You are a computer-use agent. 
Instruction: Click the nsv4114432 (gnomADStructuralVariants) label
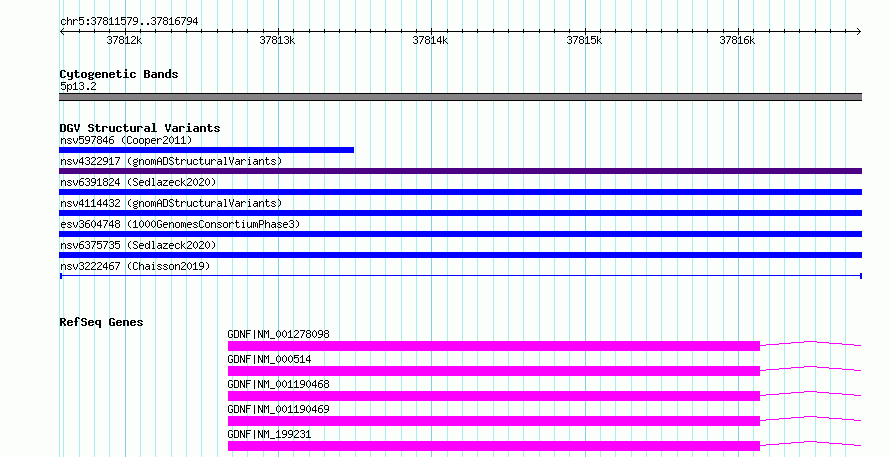(x=171, y=203)
